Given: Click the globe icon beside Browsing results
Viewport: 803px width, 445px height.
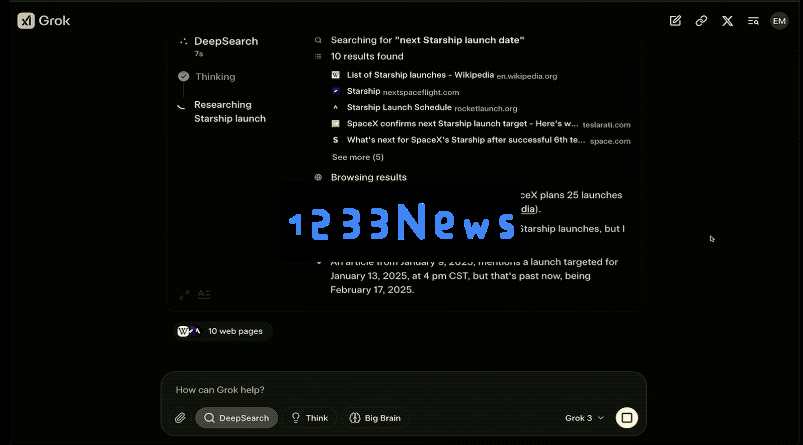Looking at the screenshot, I should click(x=318, y=177).
